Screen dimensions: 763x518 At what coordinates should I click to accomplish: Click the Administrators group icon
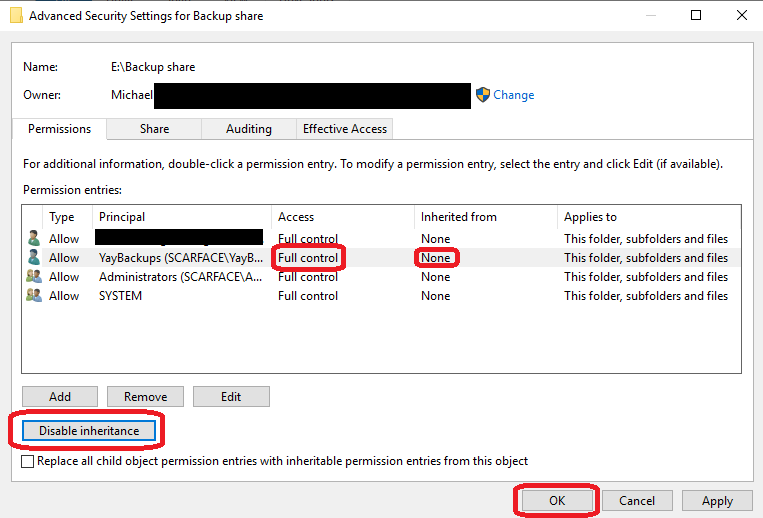tap(35, 277)
